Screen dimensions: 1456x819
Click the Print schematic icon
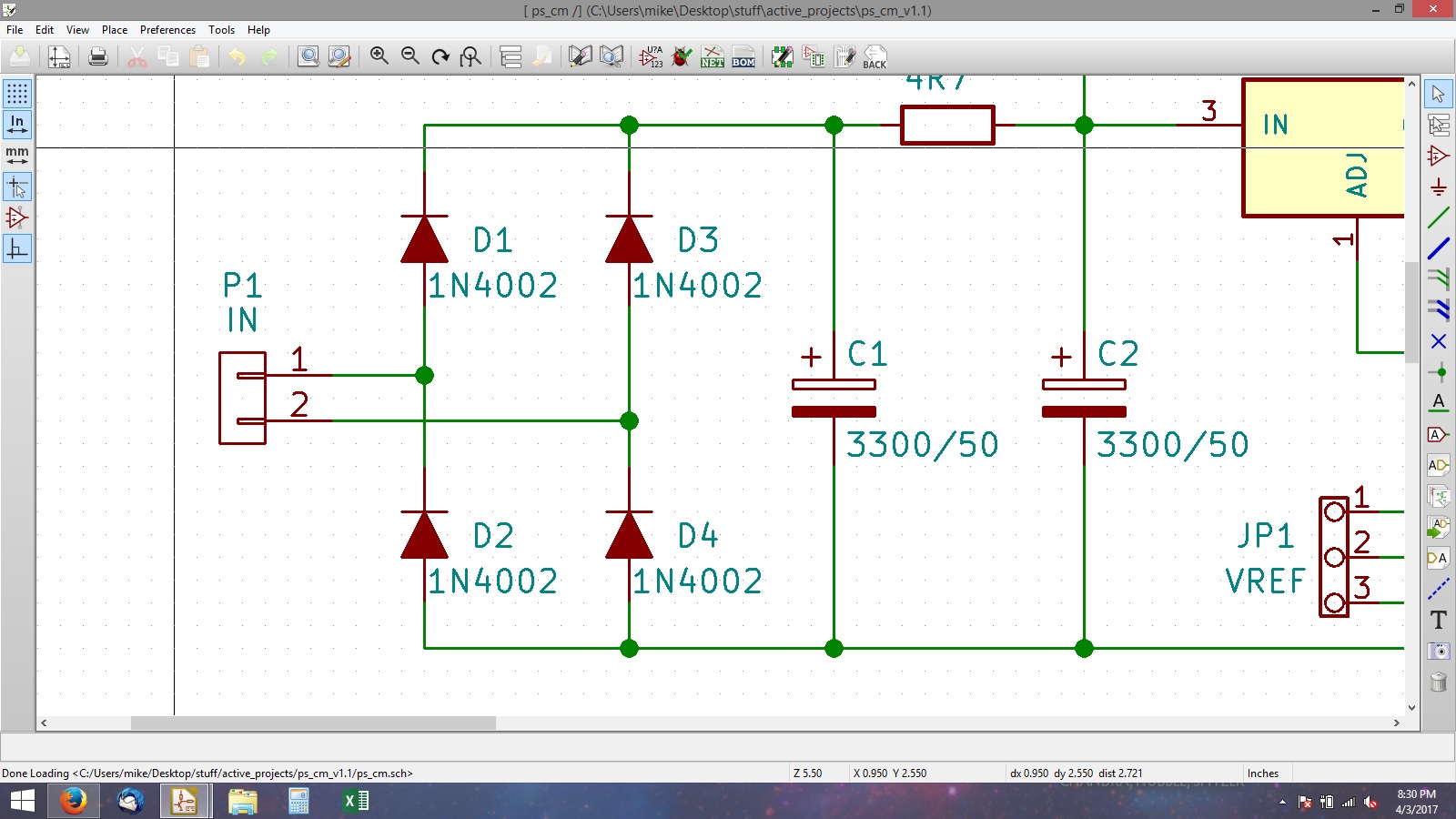tap(98, 56)
